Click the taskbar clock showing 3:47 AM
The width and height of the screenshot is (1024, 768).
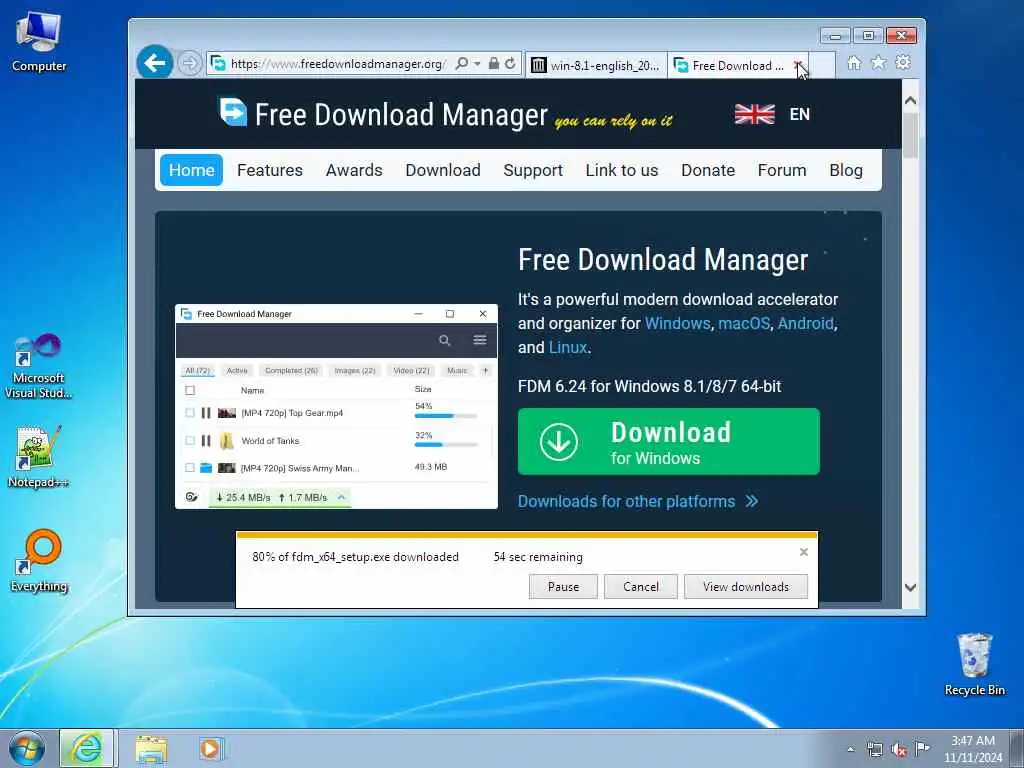coord(972,749)
